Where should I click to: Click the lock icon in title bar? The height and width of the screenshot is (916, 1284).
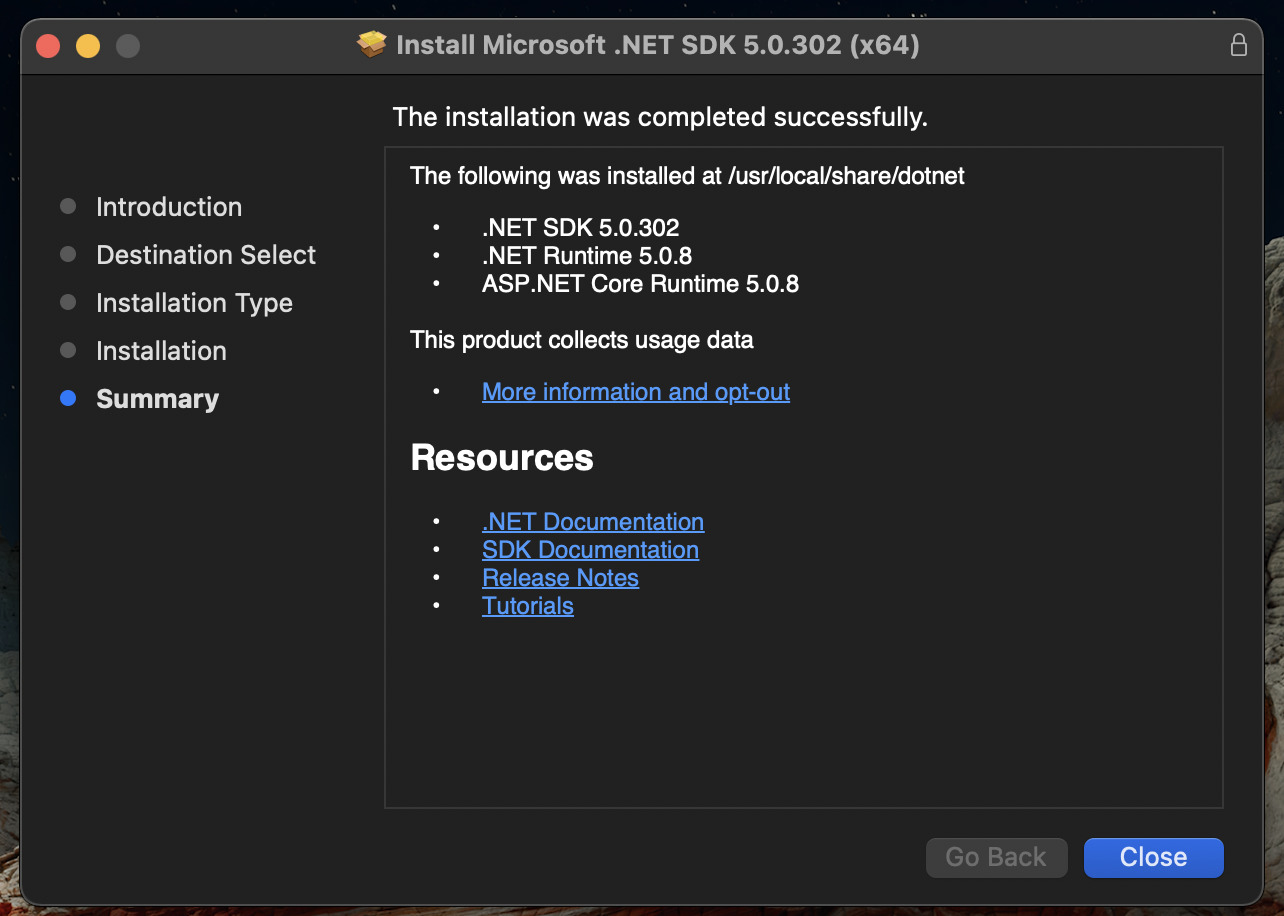click(1238, 45)
